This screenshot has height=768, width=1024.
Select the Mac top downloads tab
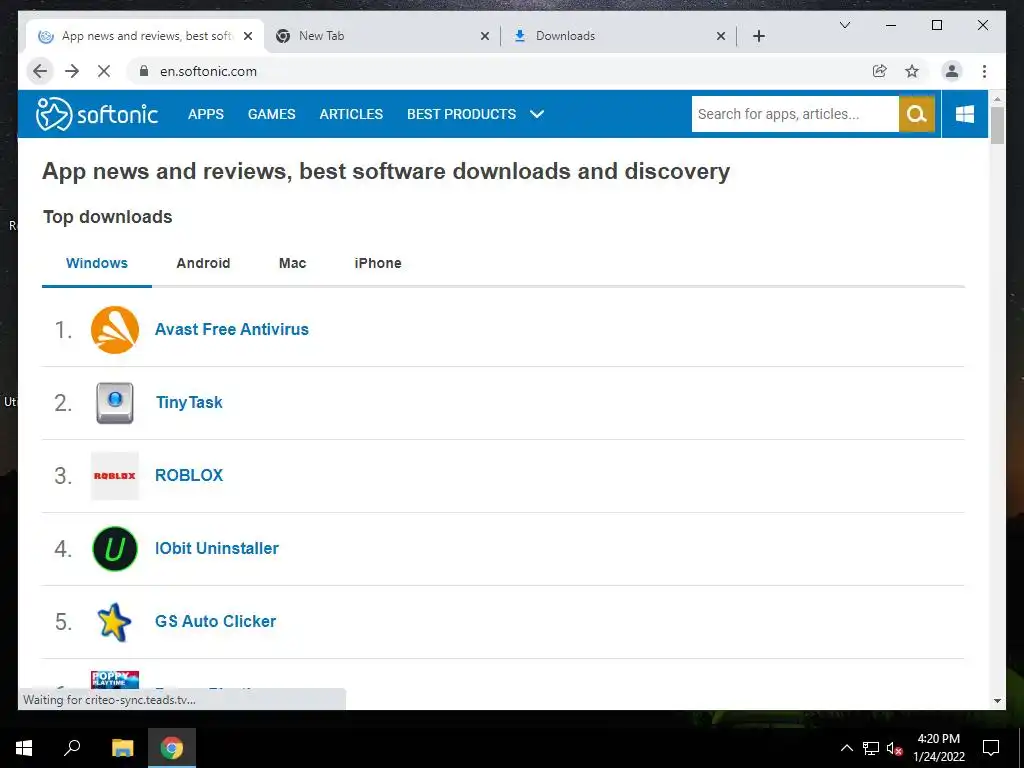(x=292, y=263)
